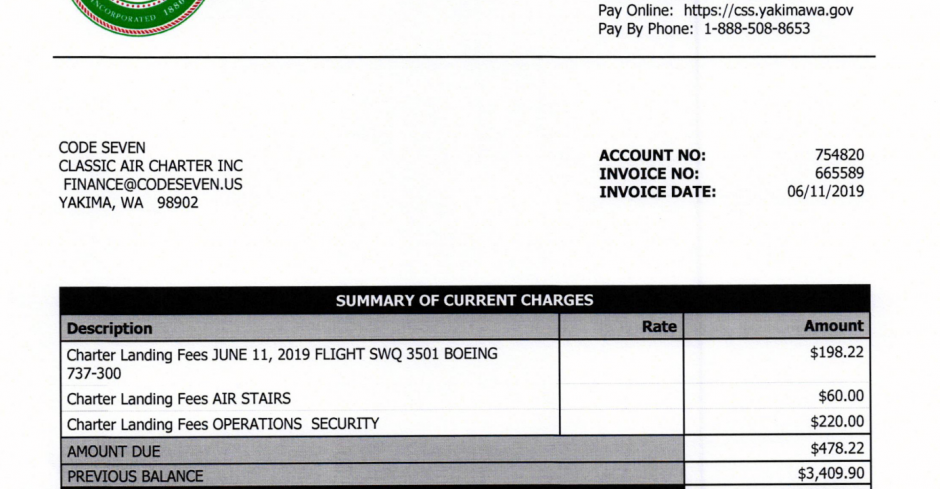Click the css.yakimawa.gov pay online link
The height and width of the screenshot is (489, 940).
tap(768, 11)
